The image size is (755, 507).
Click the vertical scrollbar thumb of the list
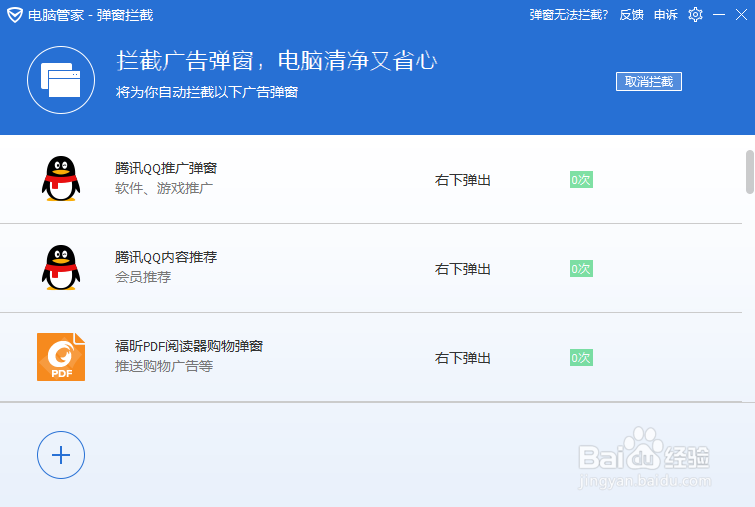pyautogui.click(x=750, y=172)
